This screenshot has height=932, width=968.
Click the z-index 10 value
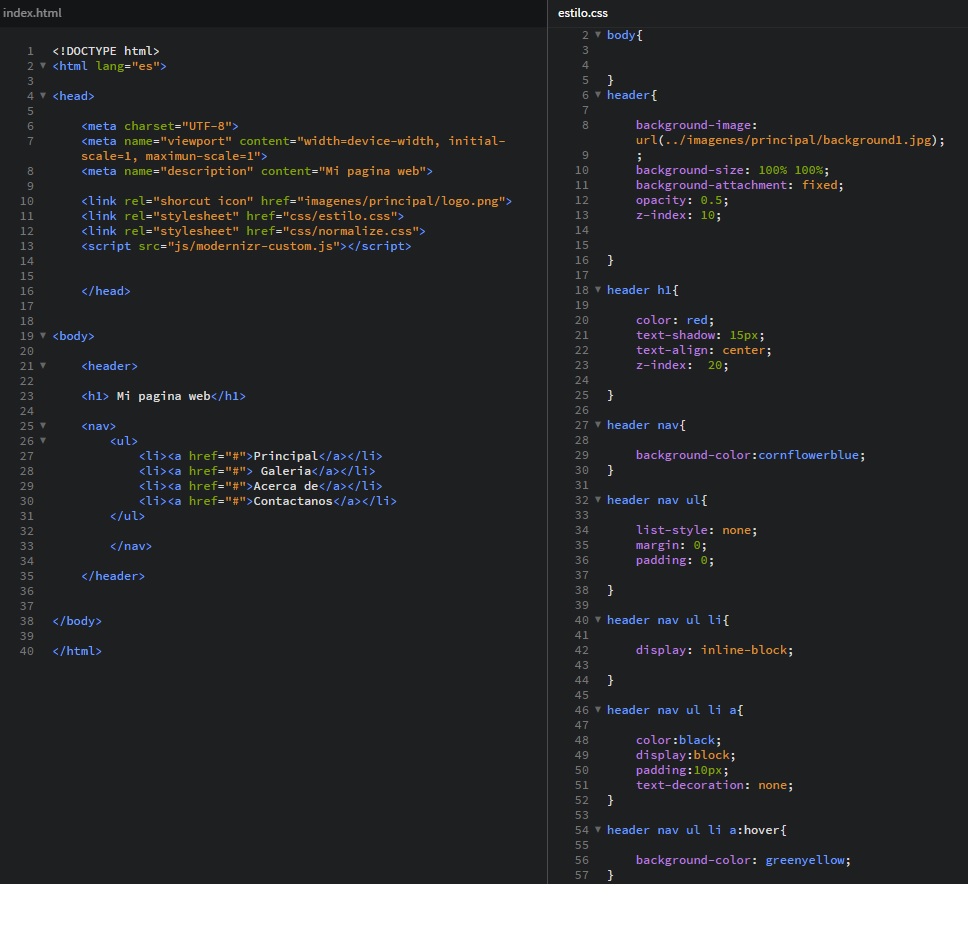coord(707,215)
